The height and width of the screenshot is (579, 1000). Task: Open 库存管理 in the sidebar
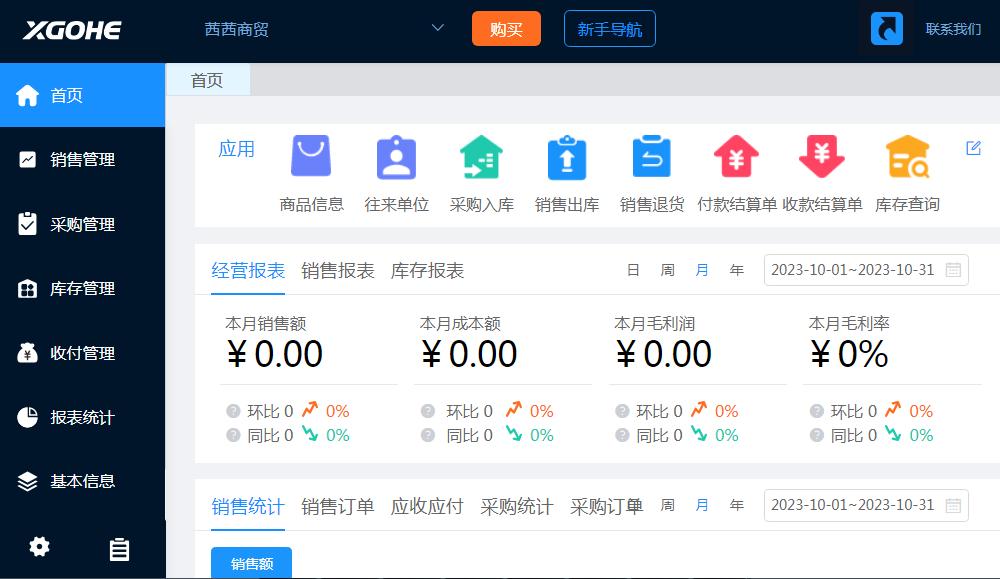coord(82,288)
